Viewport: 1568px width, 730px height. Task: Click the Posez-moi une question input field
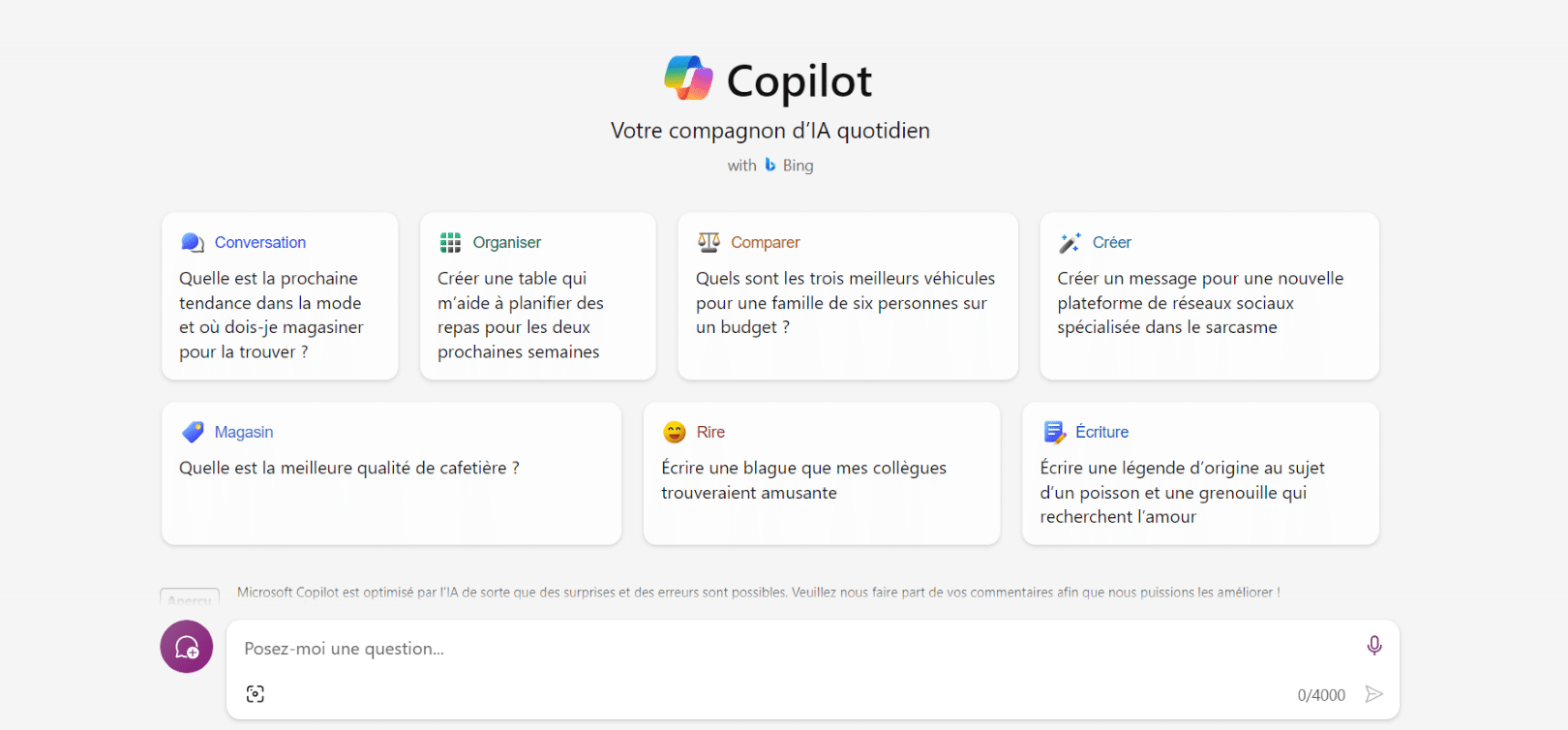click(x=794, y=649)
